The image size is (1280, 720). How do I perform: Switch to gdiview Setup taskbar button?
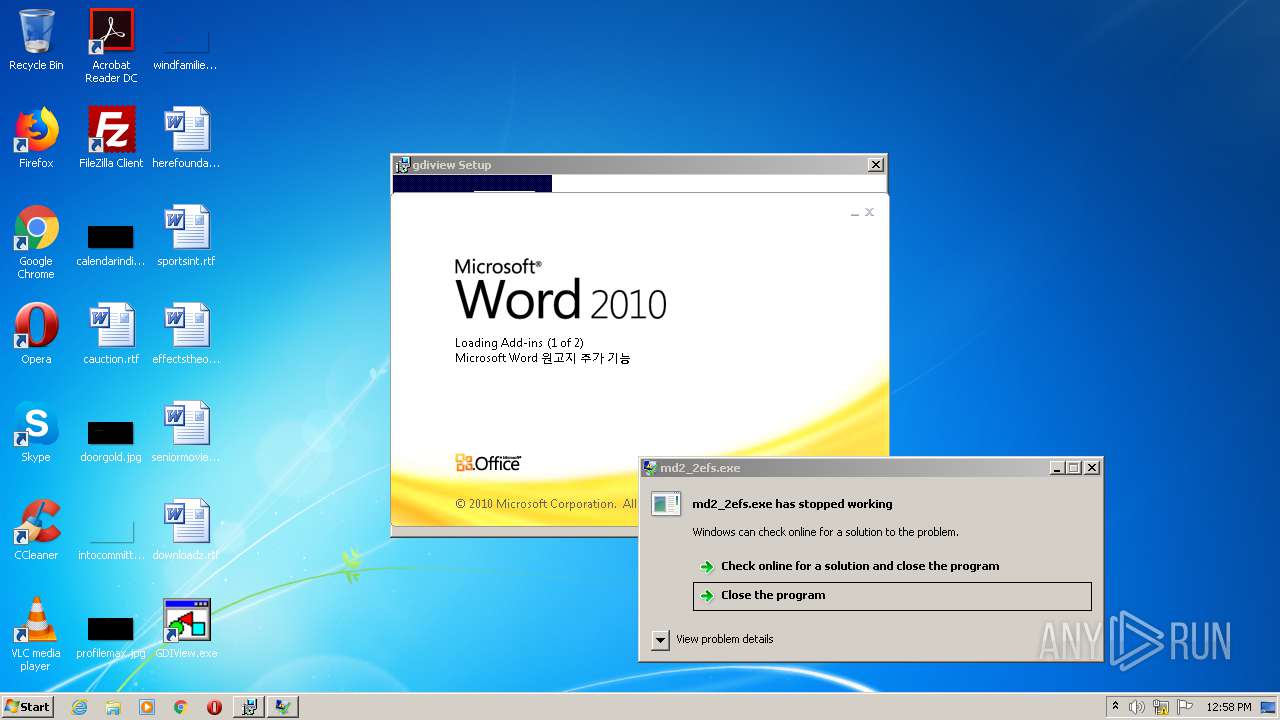pos(249,707)
